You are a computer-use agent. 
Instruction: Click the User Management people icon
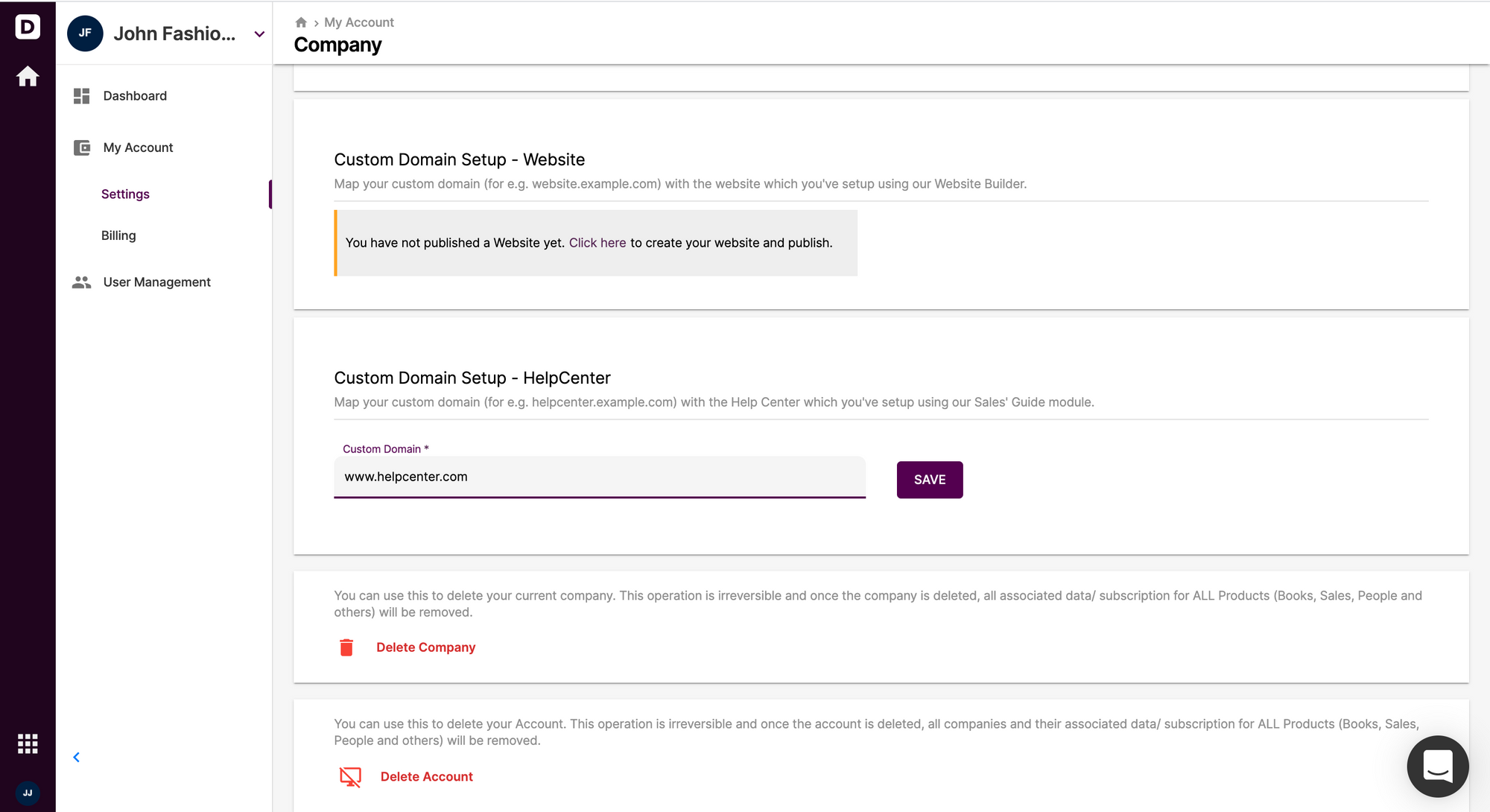(82, 282)
